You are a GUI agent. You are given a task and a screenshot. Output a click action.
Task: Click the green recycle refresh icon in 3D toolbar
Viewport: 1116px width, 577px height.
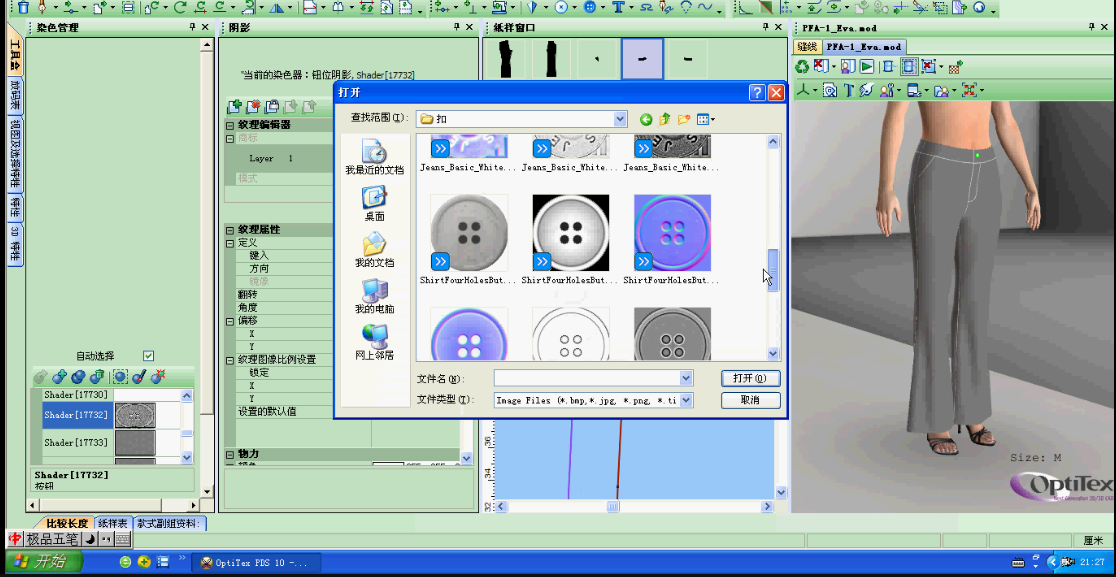(x=802, y=67)
